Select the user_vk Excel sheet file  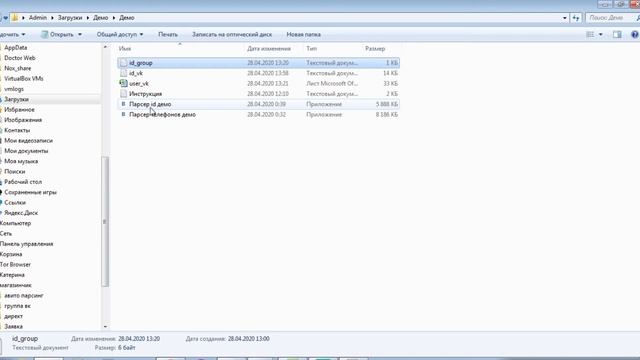[x=258, y=83]
